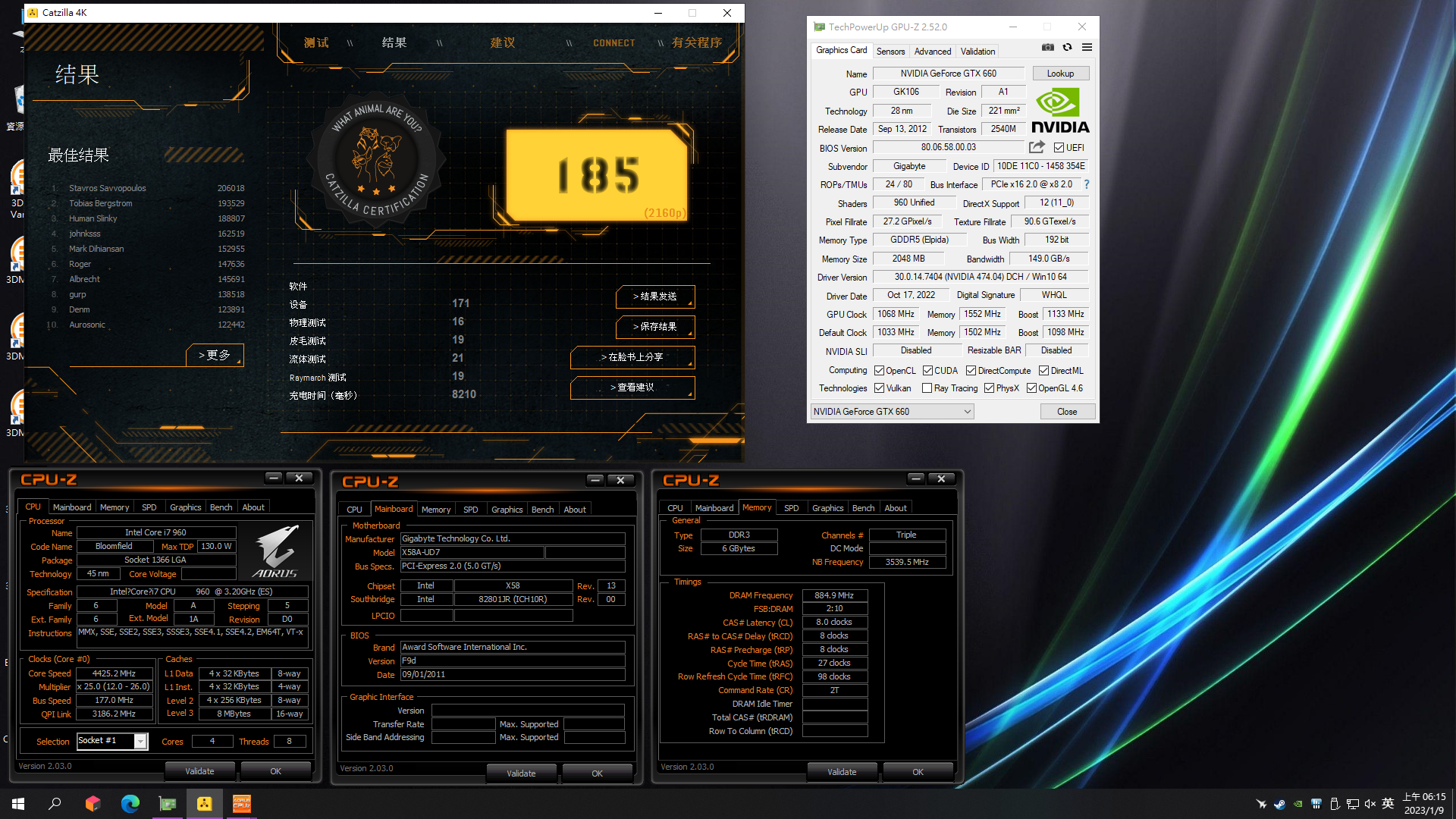Click the Steam tray icon
This screenshot has height=819, width=1456.
click(x=1279, y=804)
